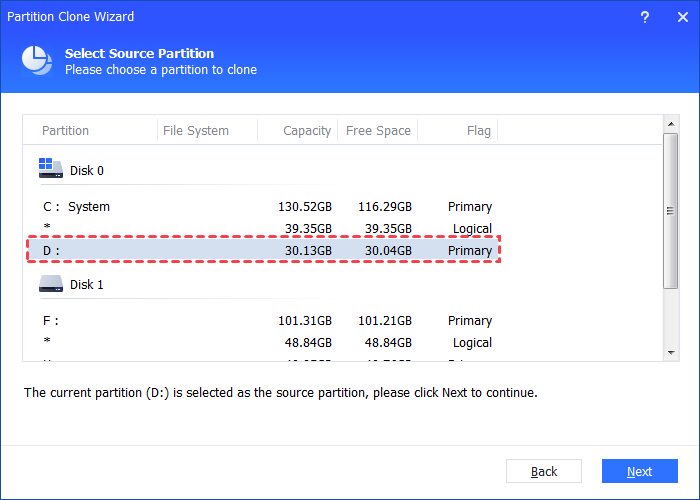Click the partition list scrollbar thumb

671,211
